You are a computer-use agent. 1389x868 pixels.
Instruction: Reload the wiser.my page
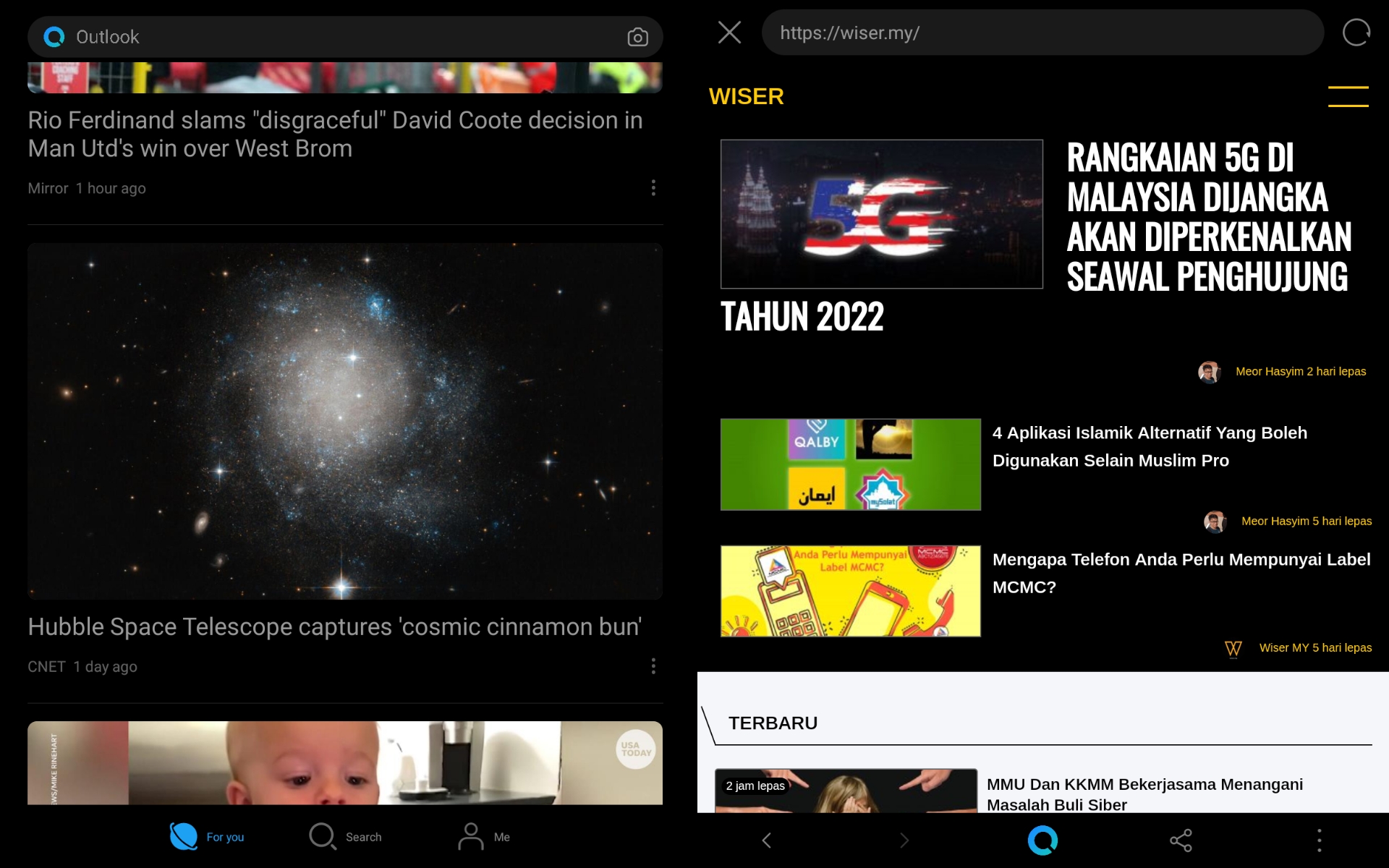pyautogui.click(x=1356, y=33)
